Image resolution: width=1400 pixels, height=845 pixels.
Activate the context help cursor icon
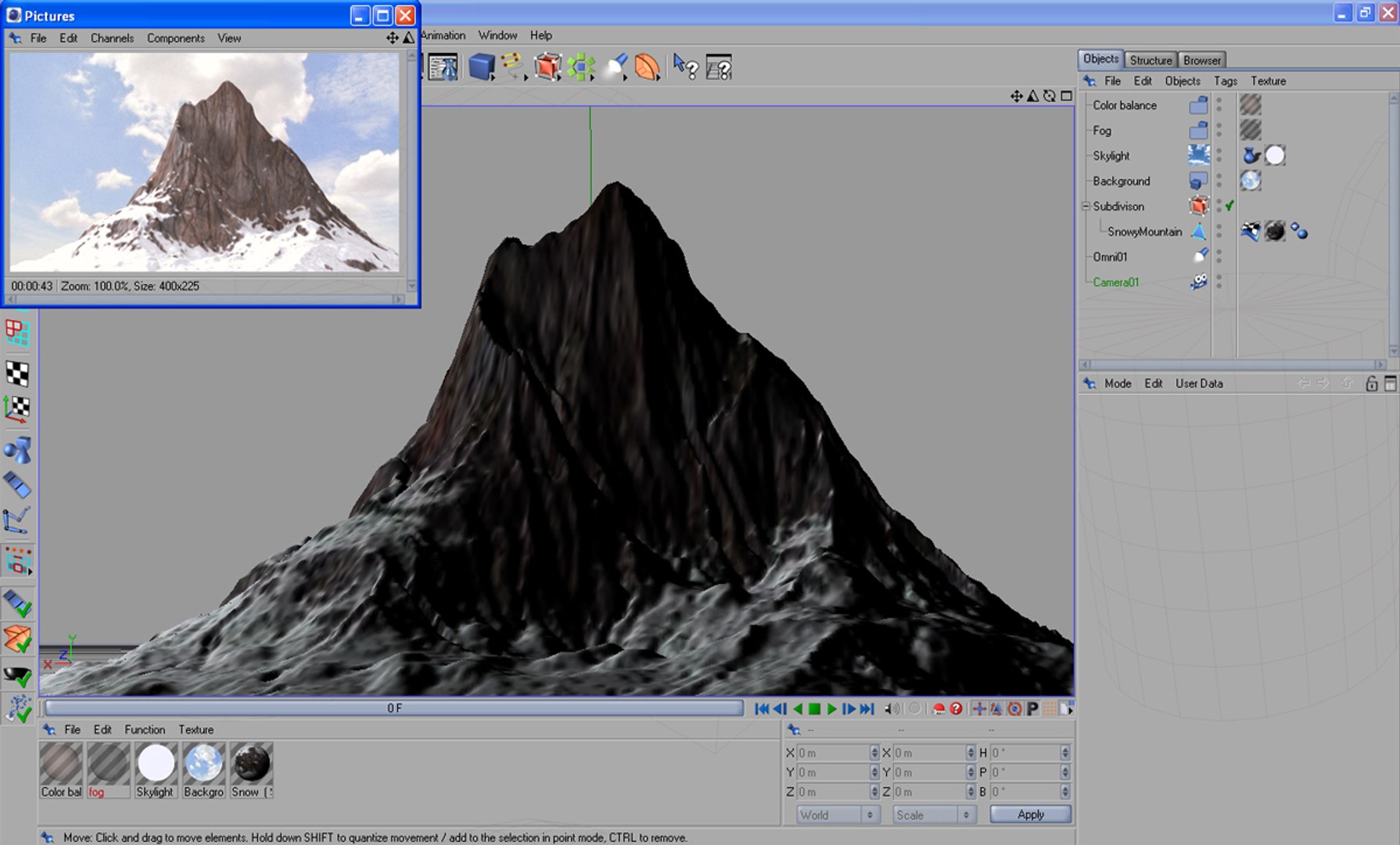click(685, 67)
